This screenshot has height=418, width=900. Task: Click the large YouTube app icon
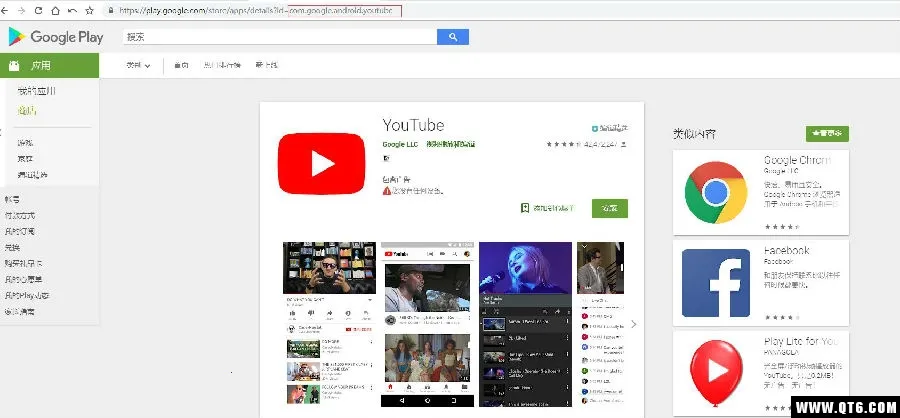[x=321, y=164]
